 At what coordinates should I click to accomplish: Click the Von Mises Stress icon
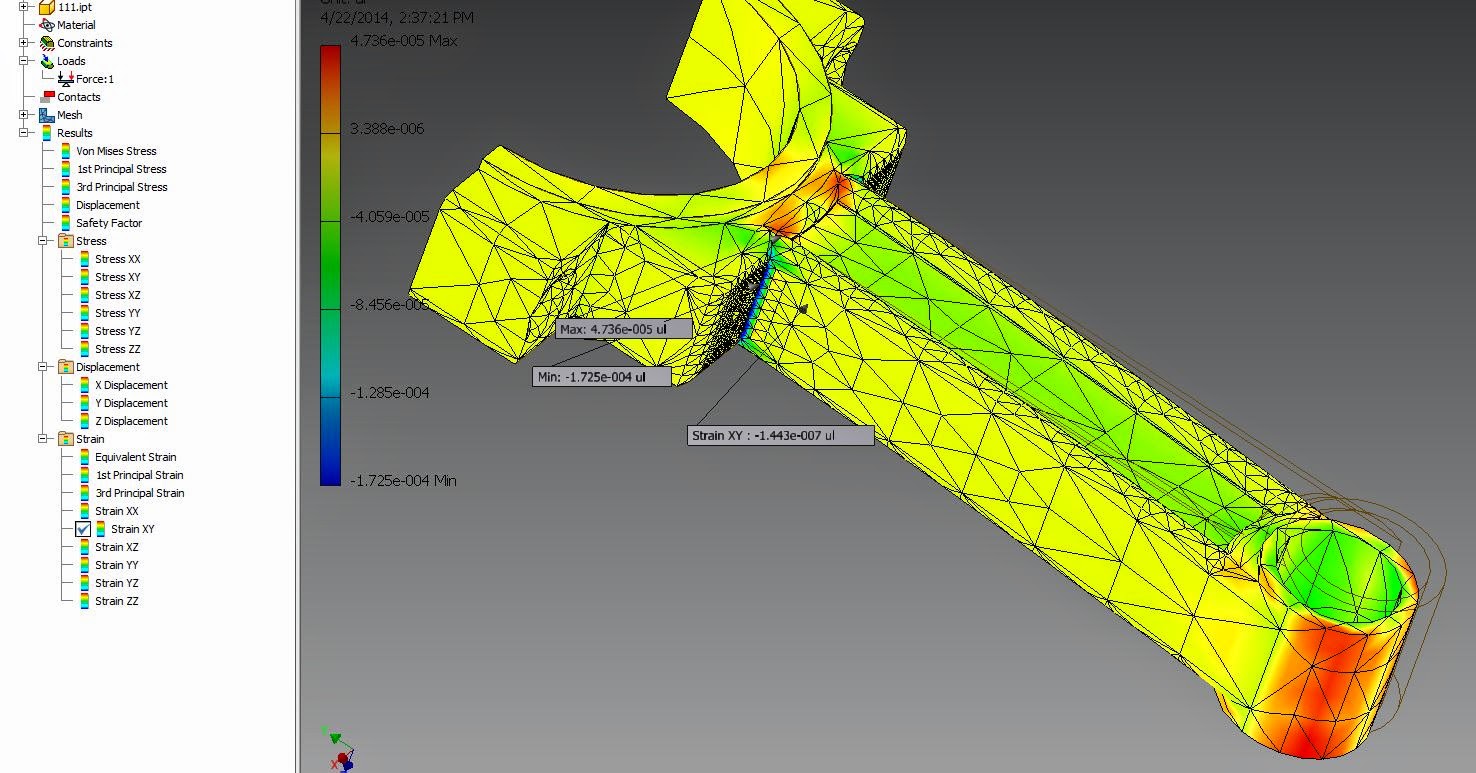(66, 151)
